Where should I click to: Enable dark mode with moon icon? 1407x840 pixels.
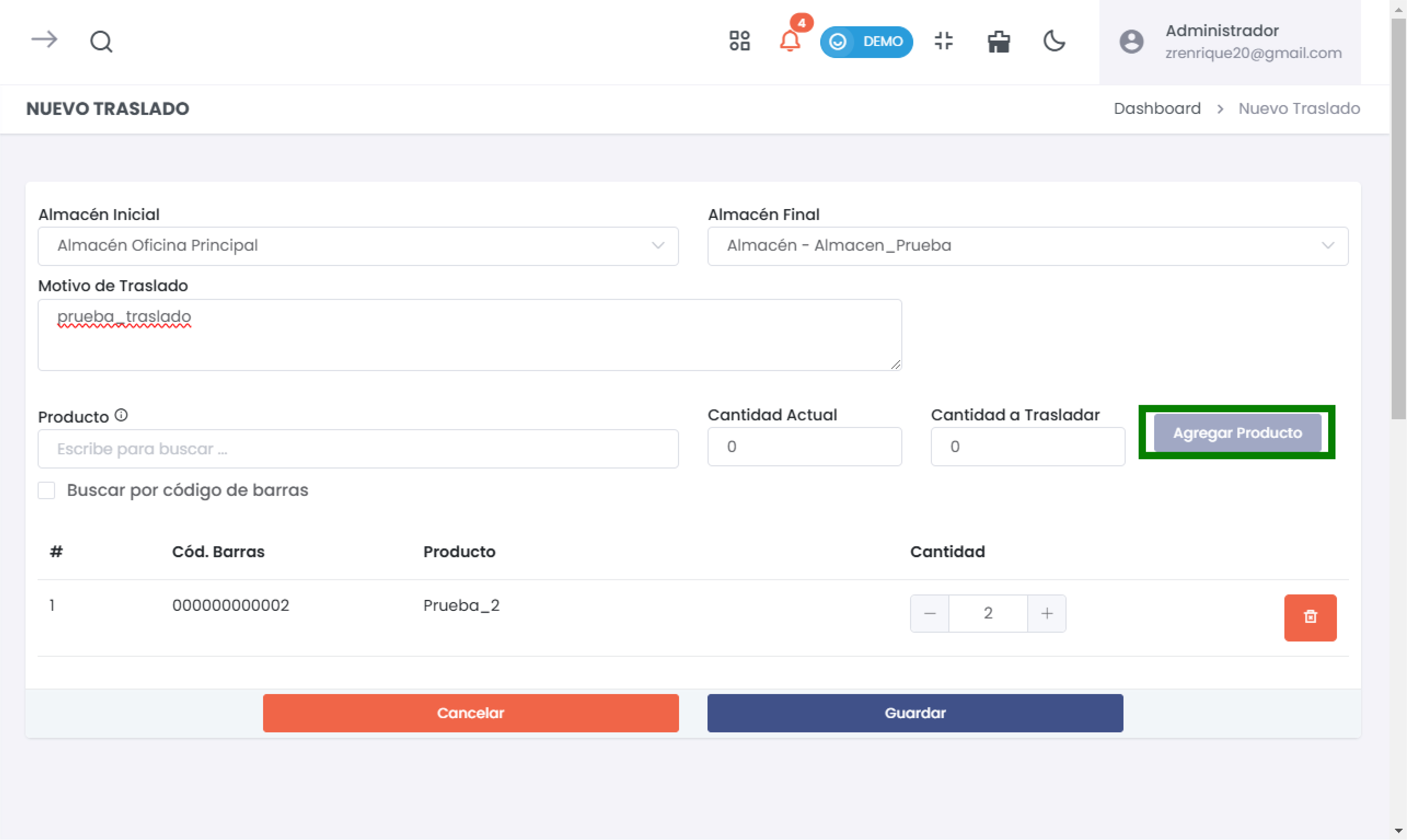pyautogui.click(x=1054, y=41)
